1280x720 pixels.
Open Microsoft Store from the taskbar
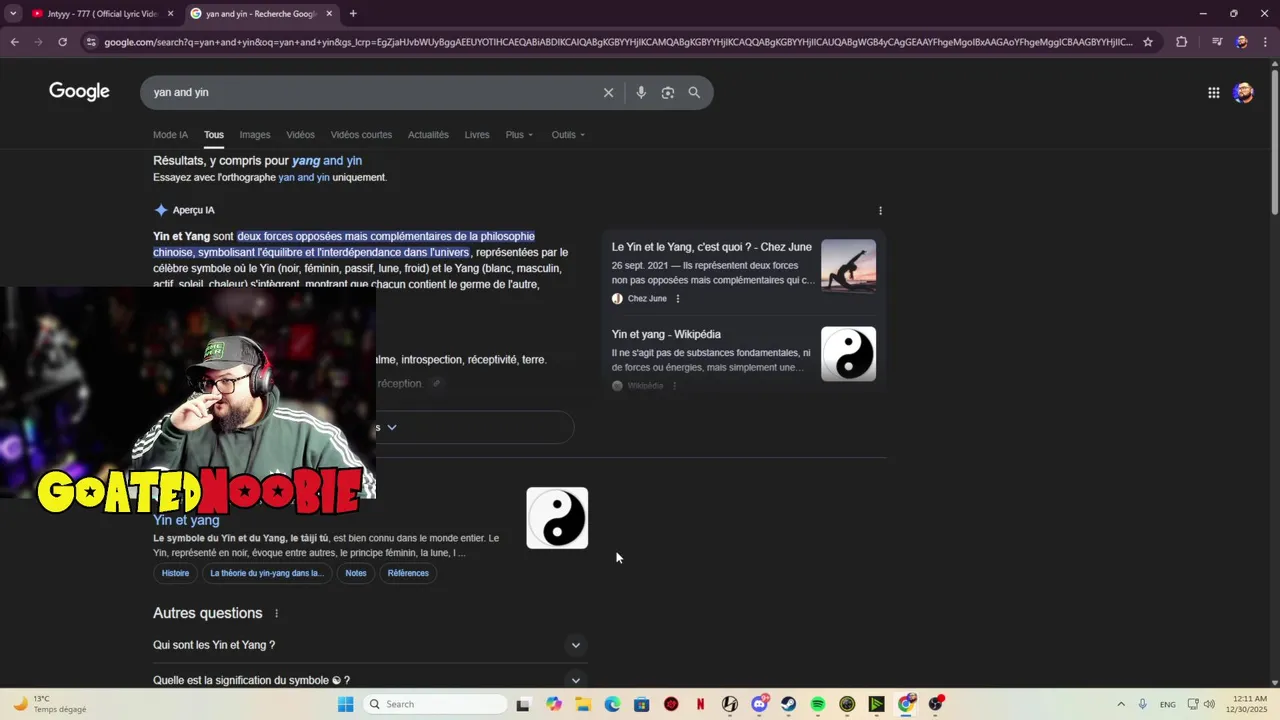click(641, 704)
